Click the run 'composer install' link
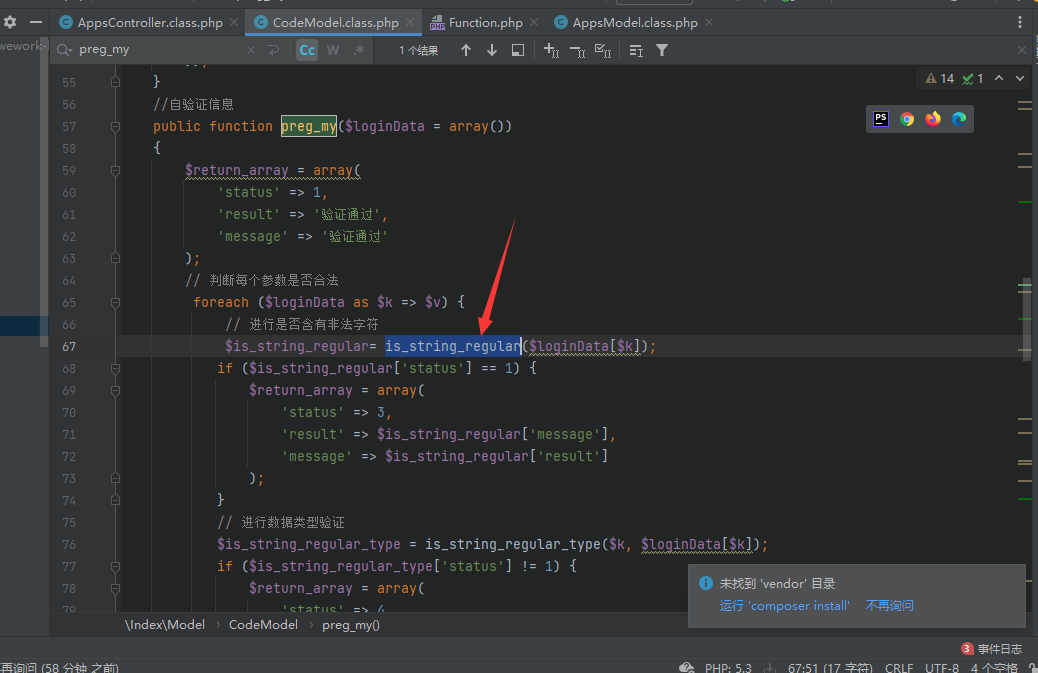 point(784,606)
